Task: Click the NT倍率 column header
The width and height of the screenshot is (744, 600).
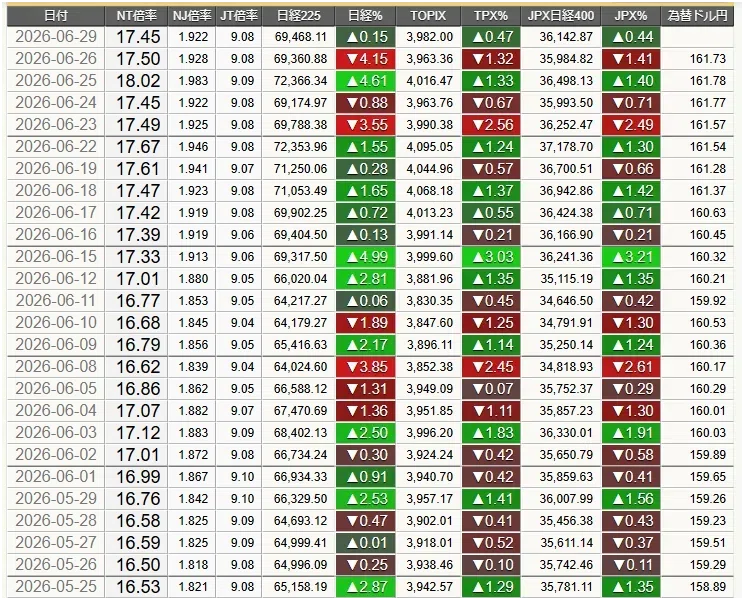Action: click(136, 16)
